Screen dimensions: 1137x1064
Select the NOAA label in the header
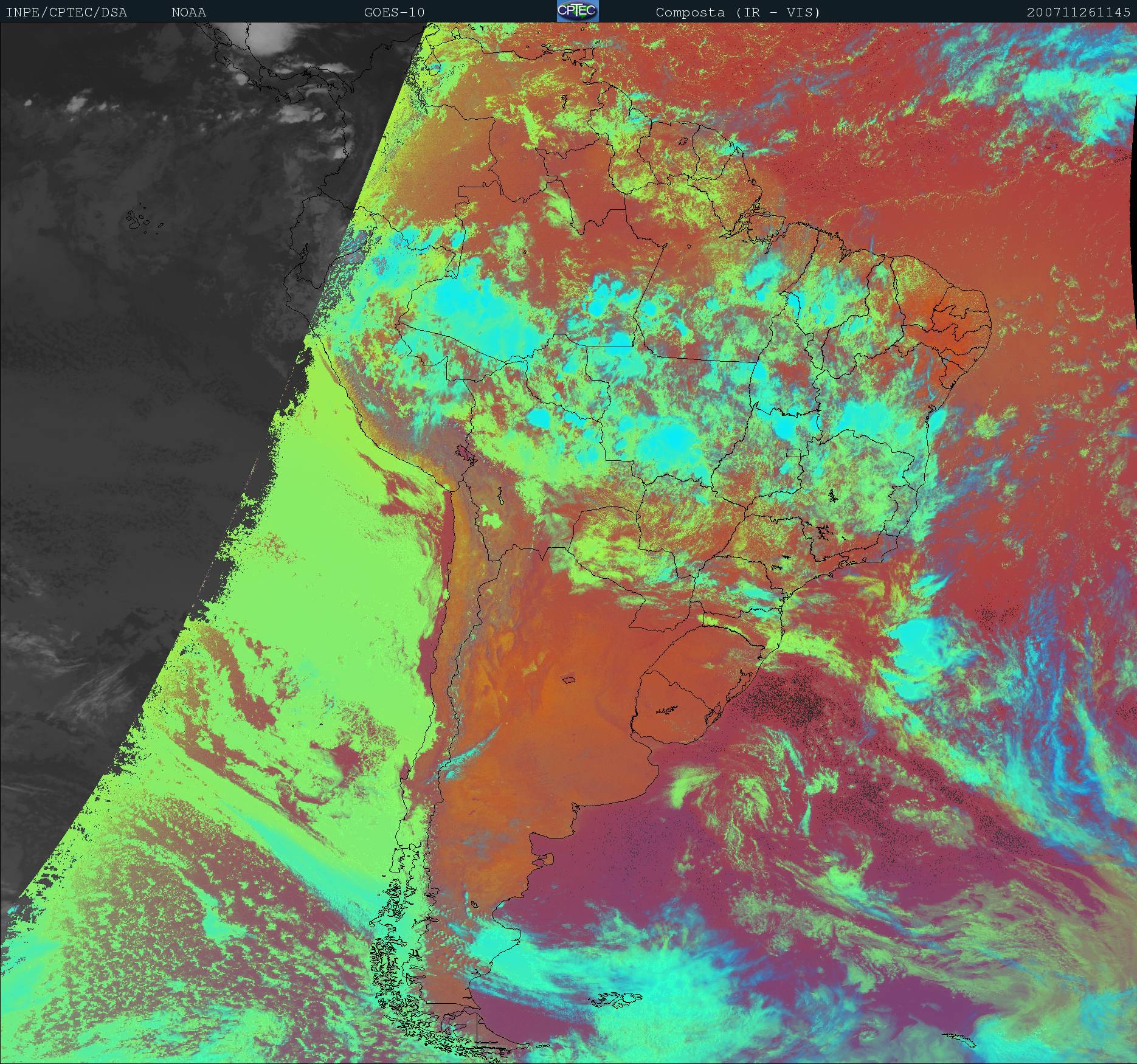tap(188, 12)
